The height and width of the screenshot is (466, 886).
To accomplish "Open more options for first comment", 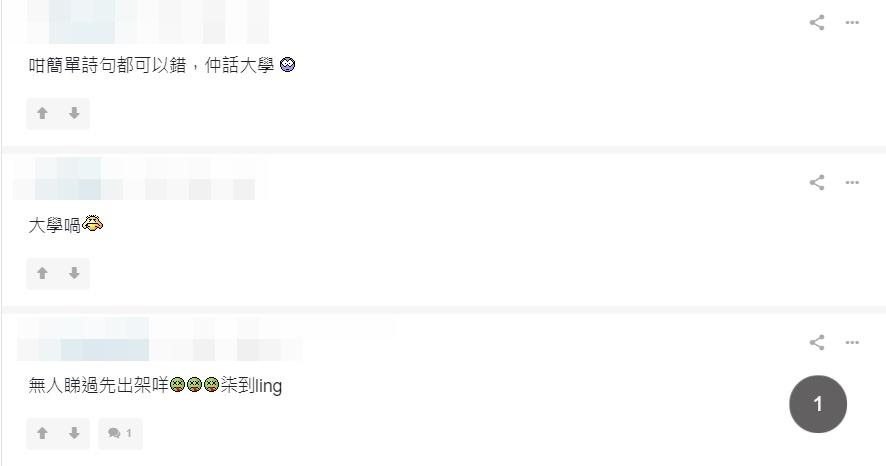I will tap(852, 22).
